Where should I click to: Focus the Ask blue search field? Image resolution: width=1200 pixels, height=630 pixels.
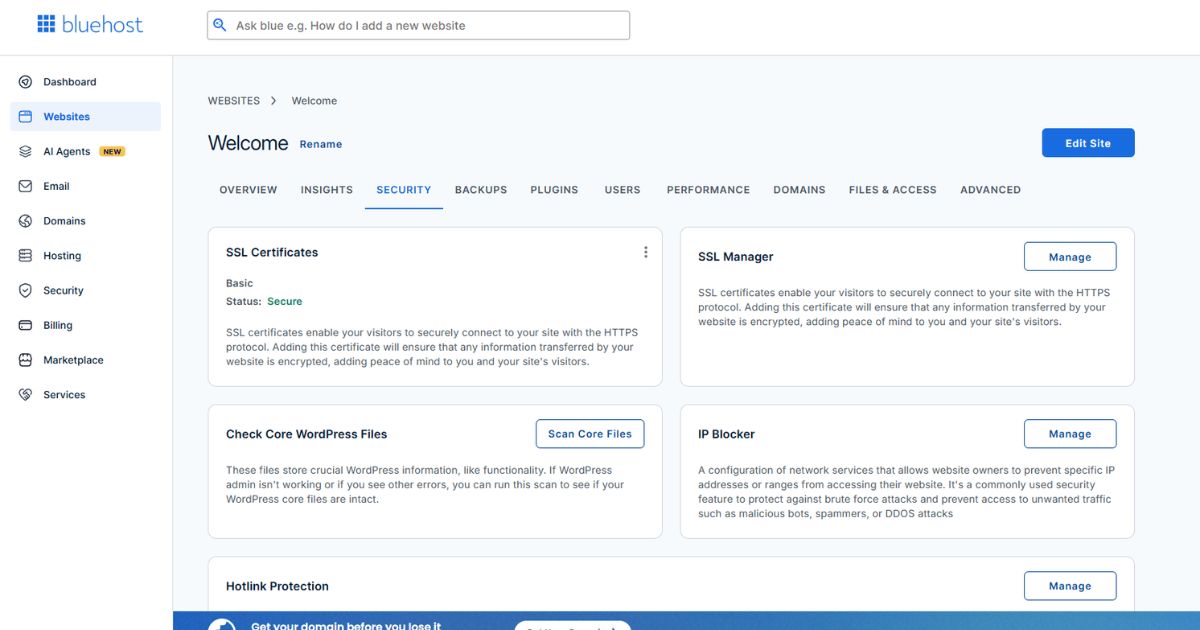pyautogui.click(x=418, y=25)
